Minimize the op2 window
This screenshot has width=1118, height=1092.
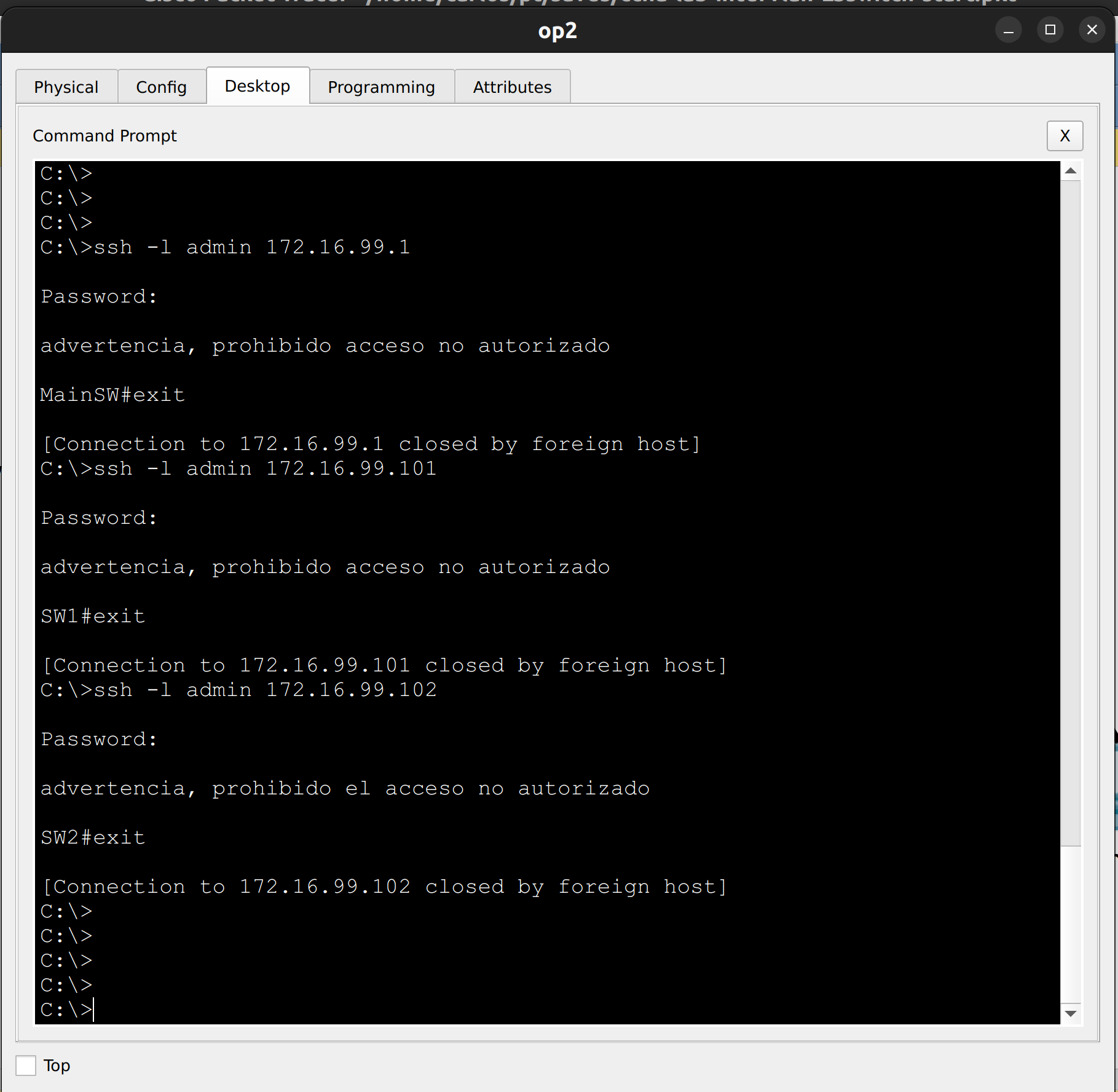pos(1008,29)
